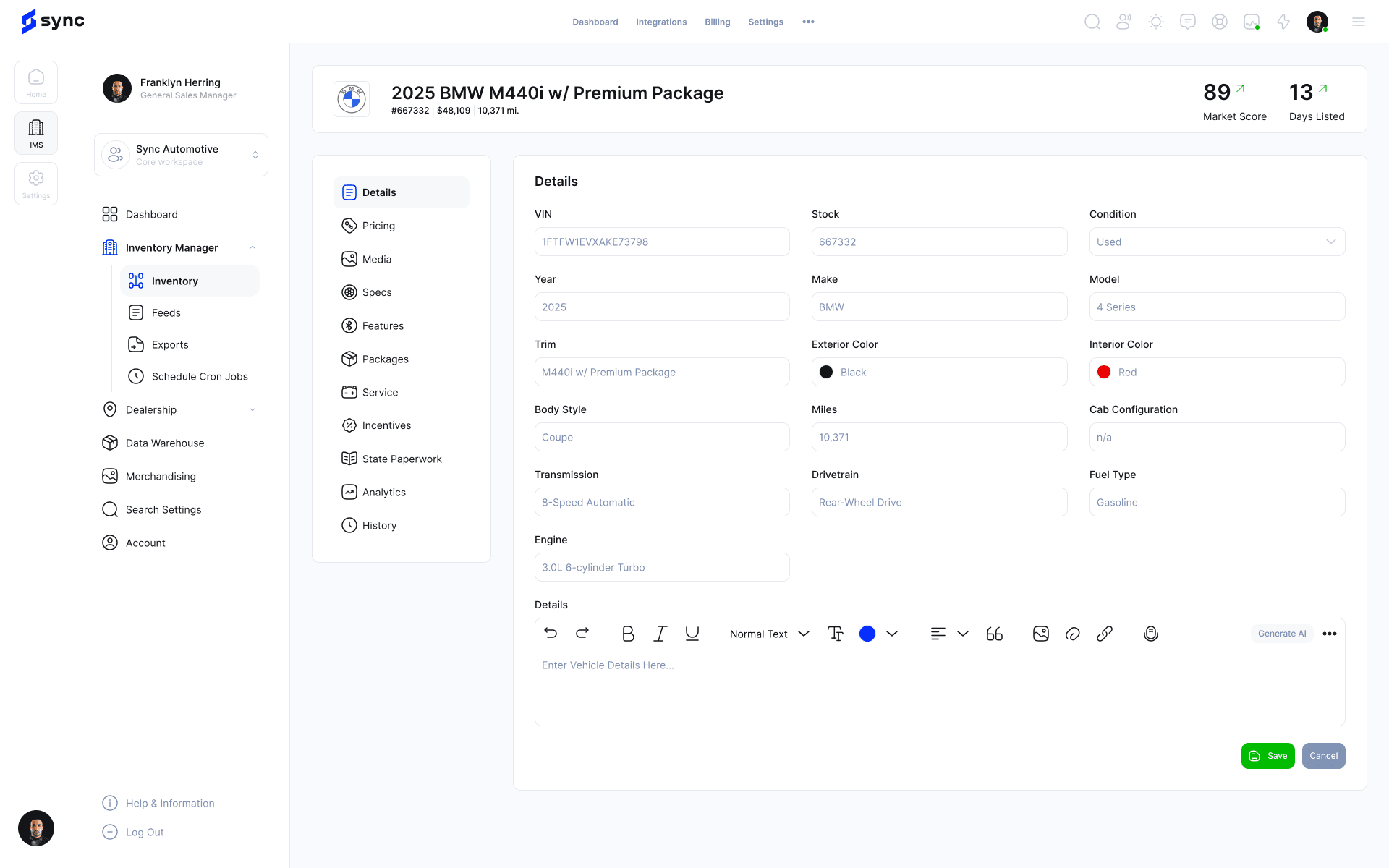This screenshot has height=868, width=1389.
Task: Open the Packages tab
Action: [402, 359]
